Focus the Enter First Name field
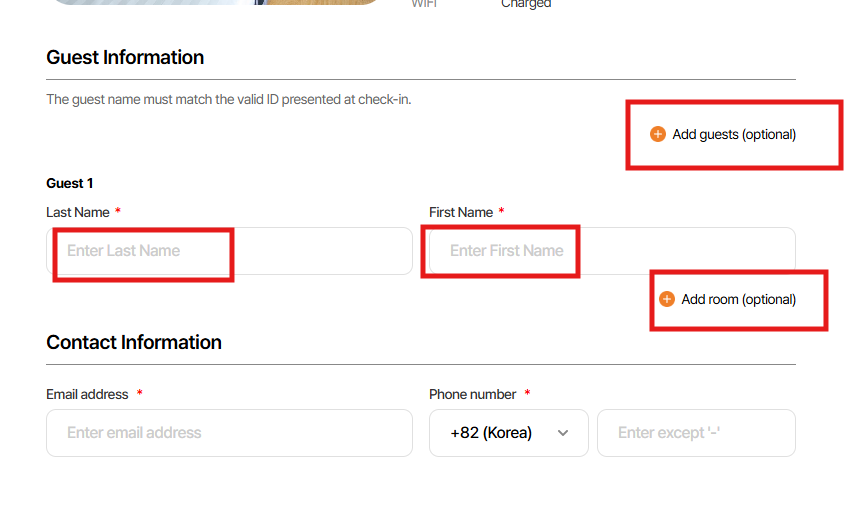This screenshot has width=855, height=517. coord(612,251)
